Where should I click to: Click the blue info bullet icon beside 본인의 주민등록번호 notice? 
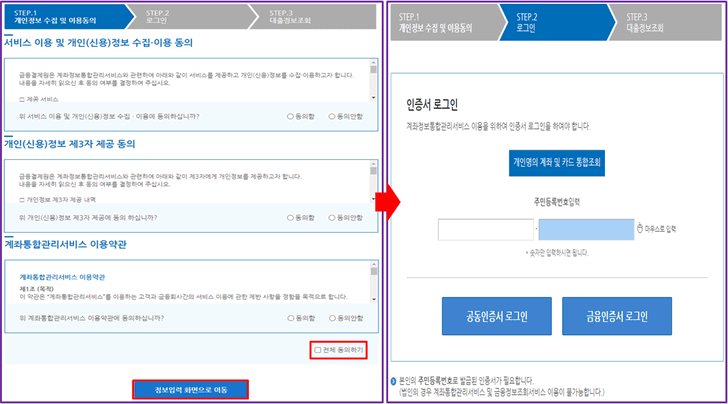click(394, 381)
